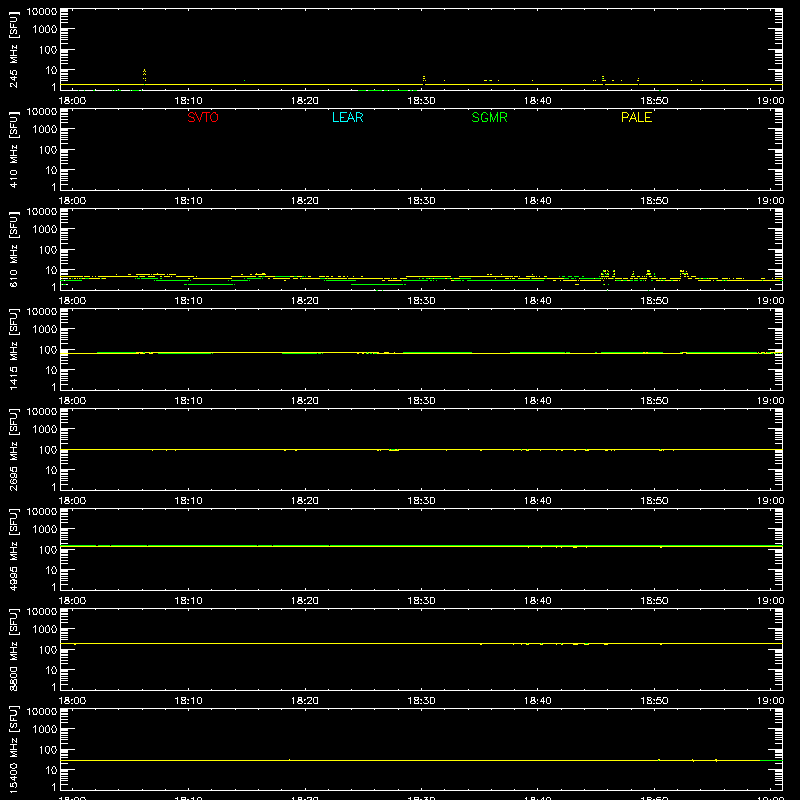Click 18:20 under the 8800 MHz panel
Viewport: 800px width, 800px height.
tap(305, 701)
